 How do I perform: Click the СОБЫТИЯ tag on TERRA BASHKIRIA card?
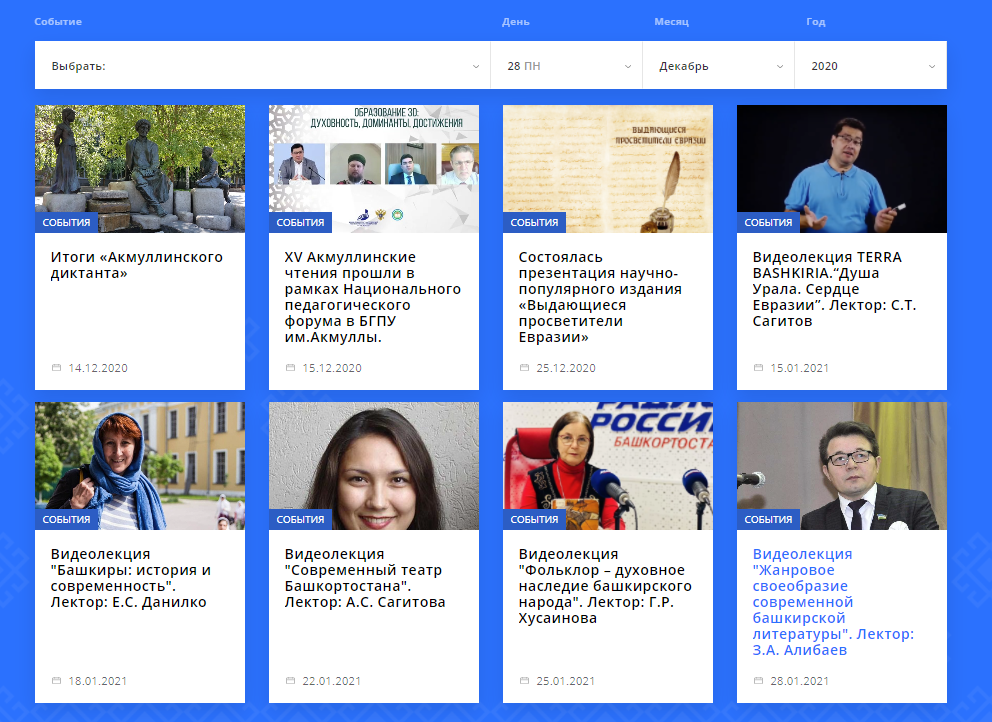click(768, 223)
